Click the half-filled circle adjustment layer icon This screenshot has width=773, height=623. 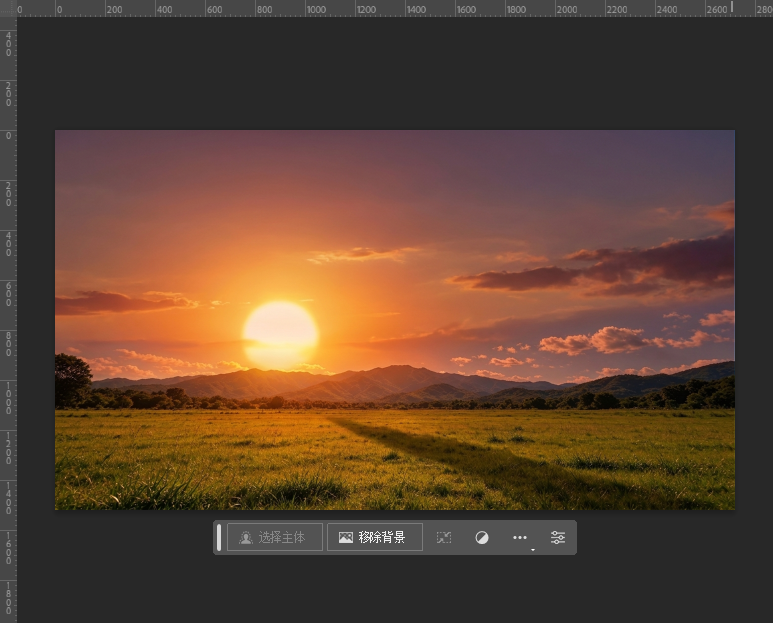(482, 537)
